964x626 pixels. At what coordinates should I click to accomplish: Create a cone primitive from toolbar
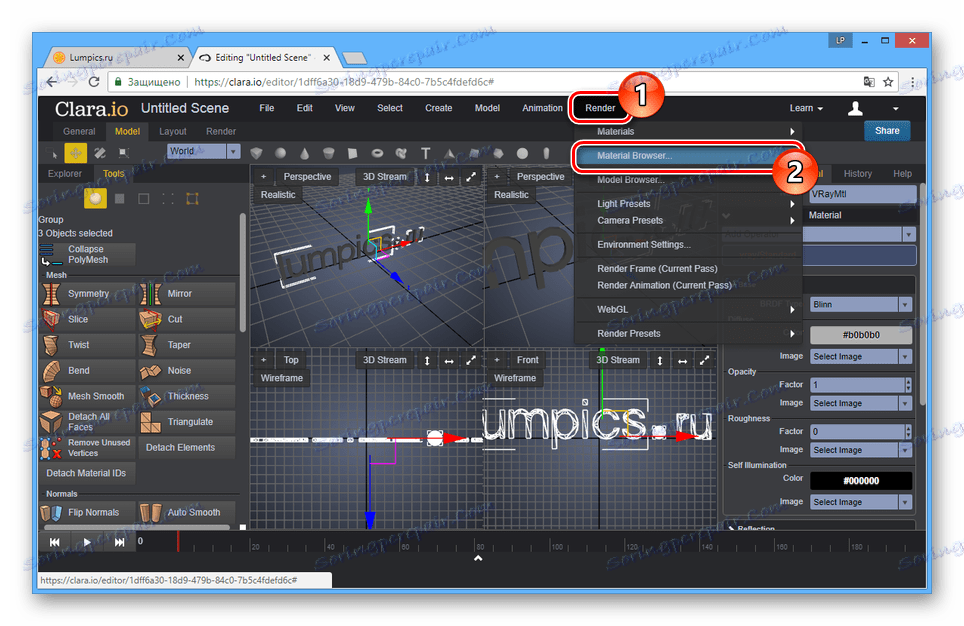pyautogui.click(x=304, y=153)
